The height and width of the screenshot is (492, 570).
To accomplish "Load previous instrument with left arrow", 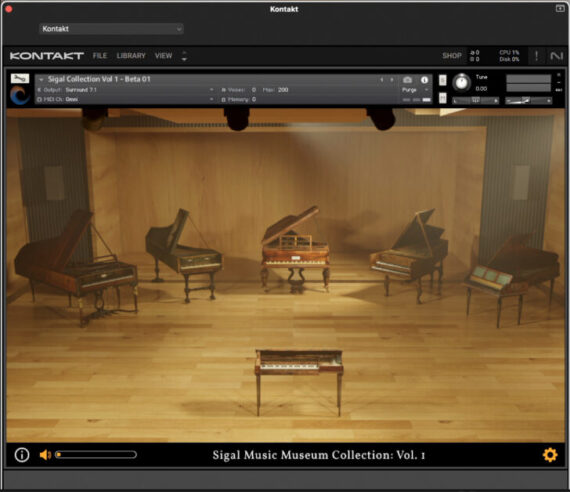I will [381, 80].
